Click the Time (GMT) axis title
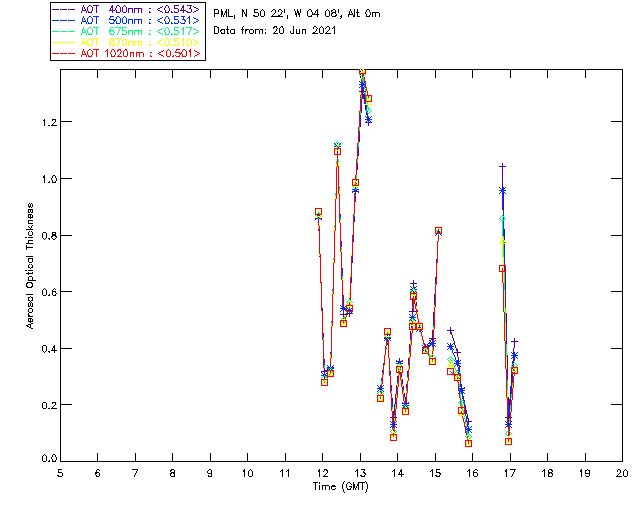The image size is (640, 512). [341, 487]
